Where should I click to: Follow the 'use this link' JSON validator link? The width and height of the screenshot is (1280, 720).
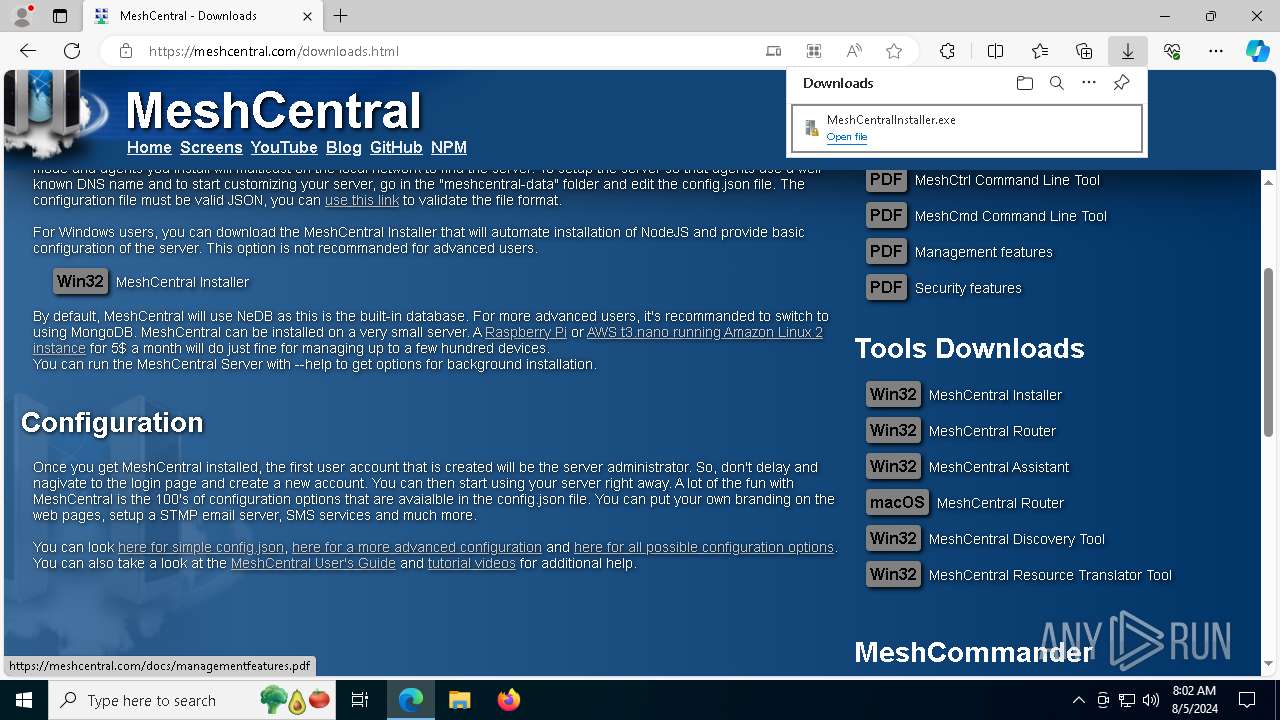[362, 200]
